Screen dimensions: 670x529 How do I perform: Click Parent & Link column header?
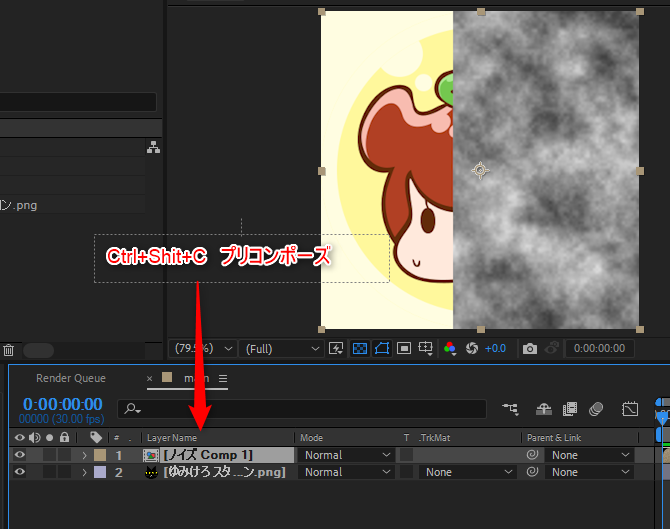pyautogui.click(x=554, y=438)
